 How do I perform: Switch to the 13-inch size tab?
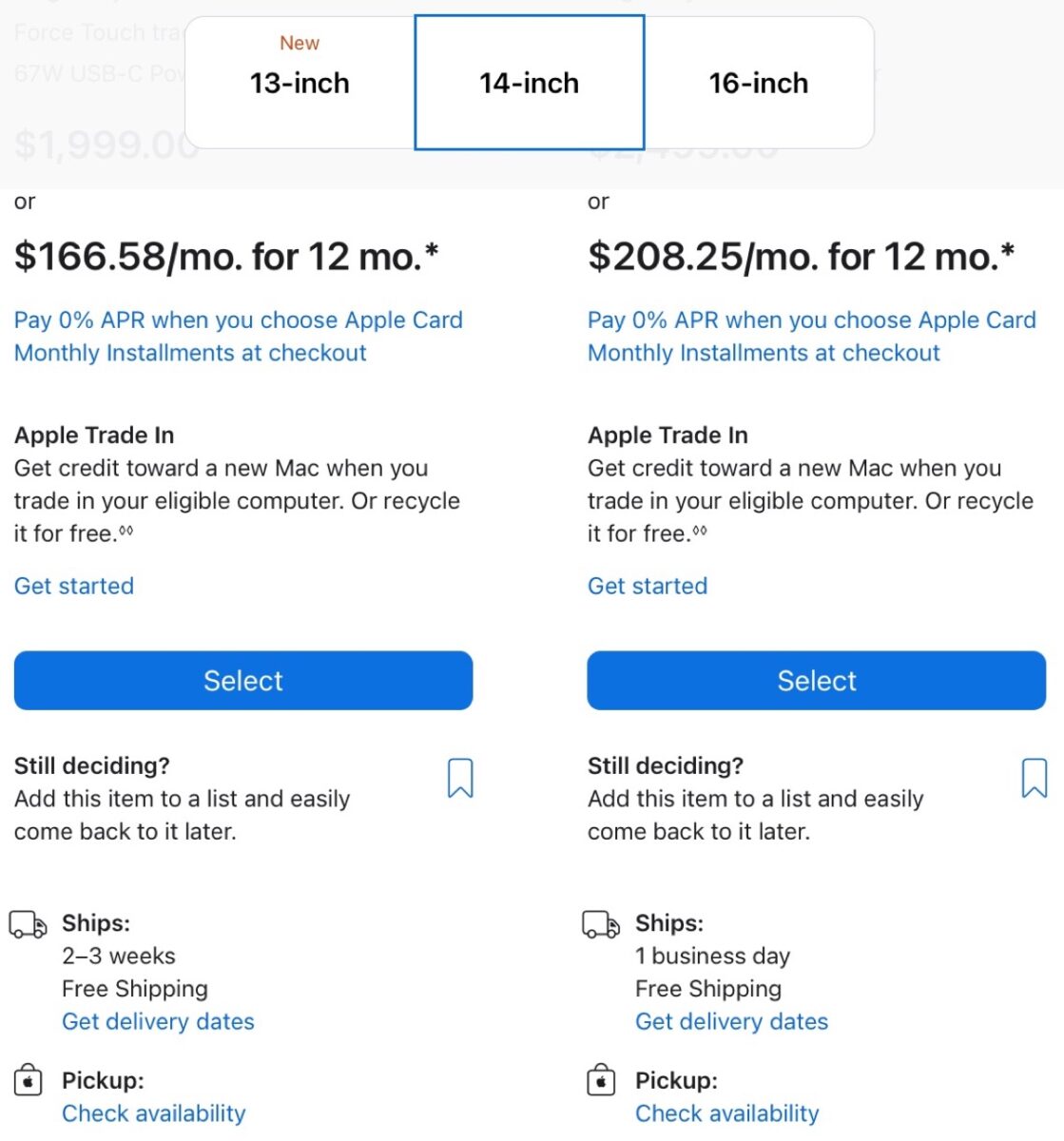pyautogui.click(x=300, y=83)
